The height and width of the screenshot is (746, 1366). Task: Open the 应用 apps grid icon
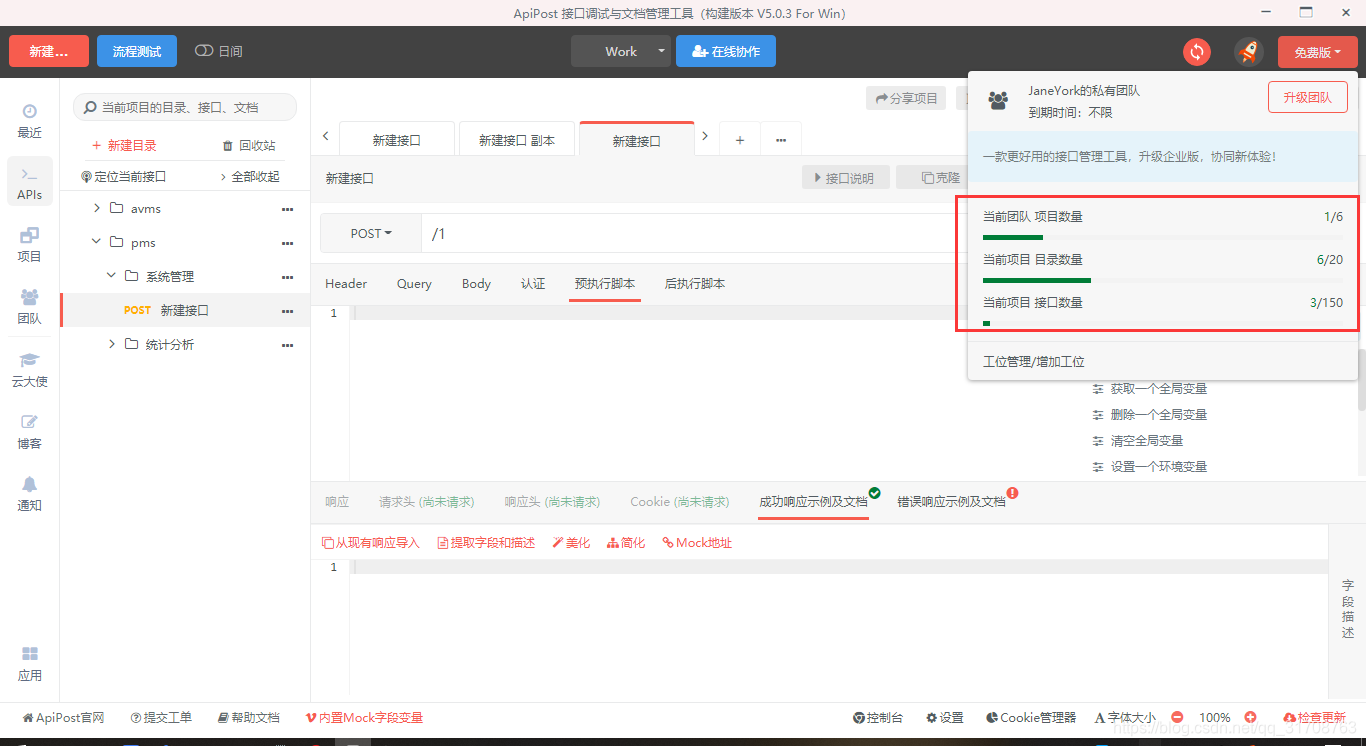[x=30, y=663]
